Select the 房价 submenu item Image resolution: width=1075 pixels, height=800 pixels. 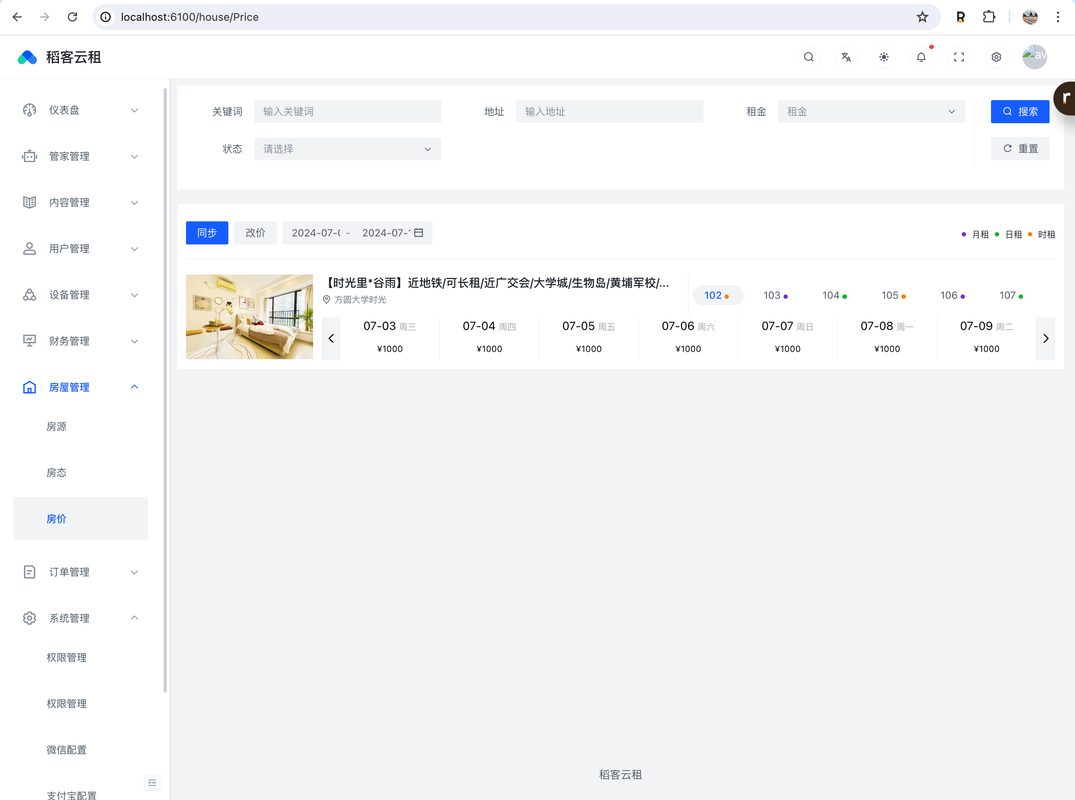click(x=80, y=519)
